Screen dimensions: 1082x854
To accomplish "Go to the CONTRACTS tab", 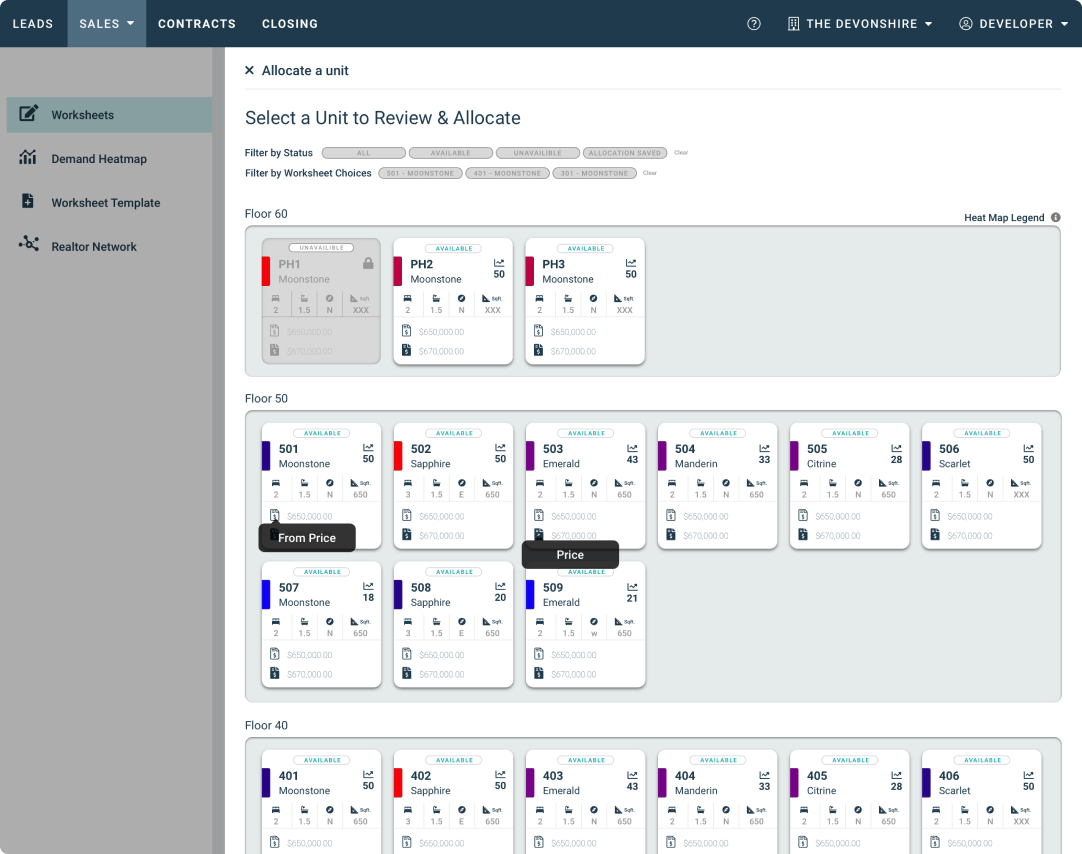I will 197,23.
